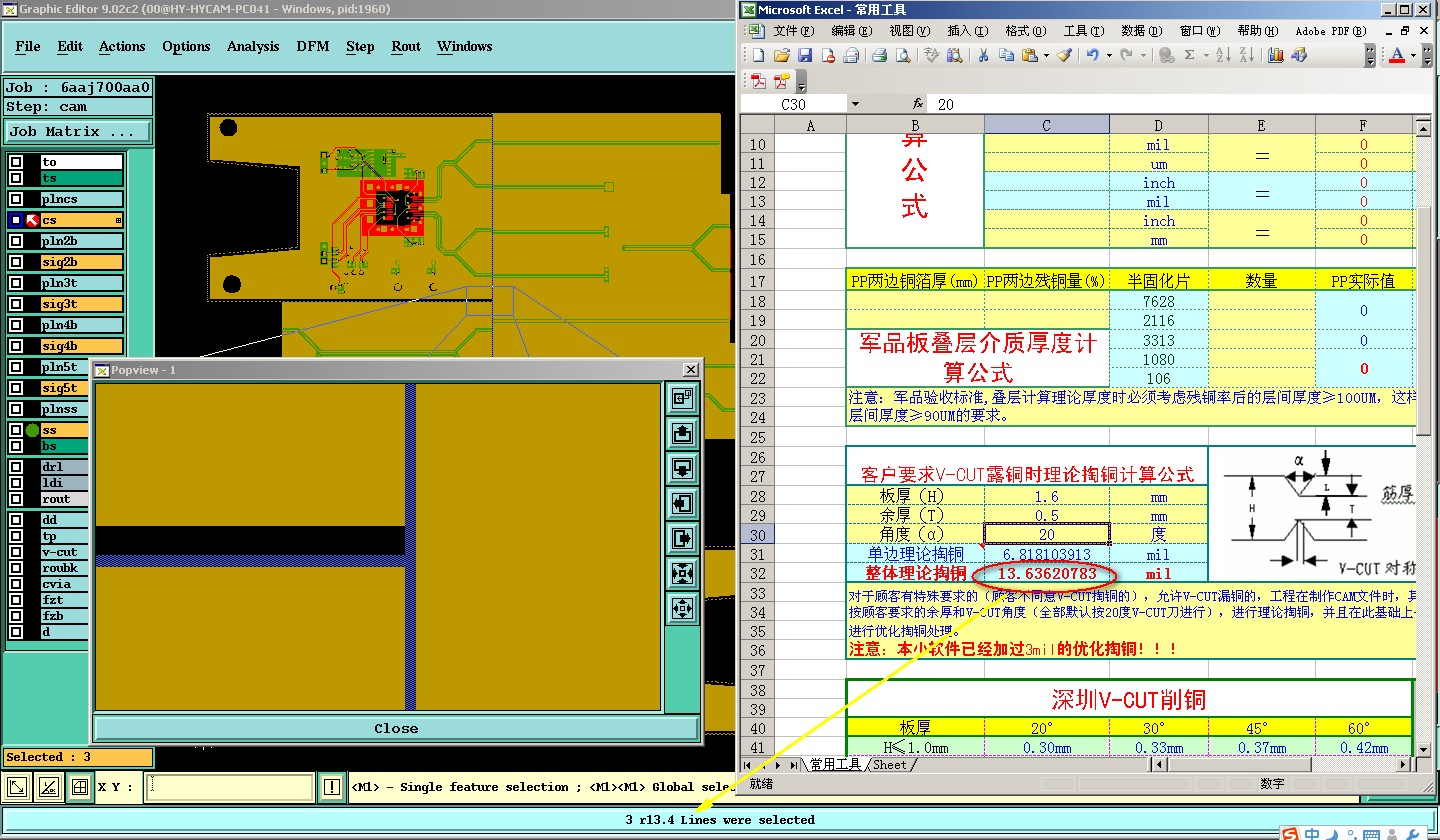The height and width of the screenshot is (840, 1440).
Task: Click the grid window icon next to X Y
Action: [79, 787]
